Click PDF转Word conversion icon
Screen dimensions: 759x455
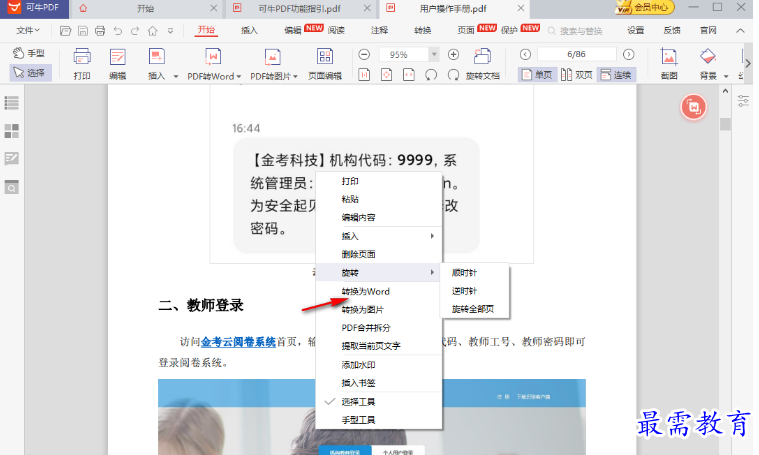(x=213, y=57)
